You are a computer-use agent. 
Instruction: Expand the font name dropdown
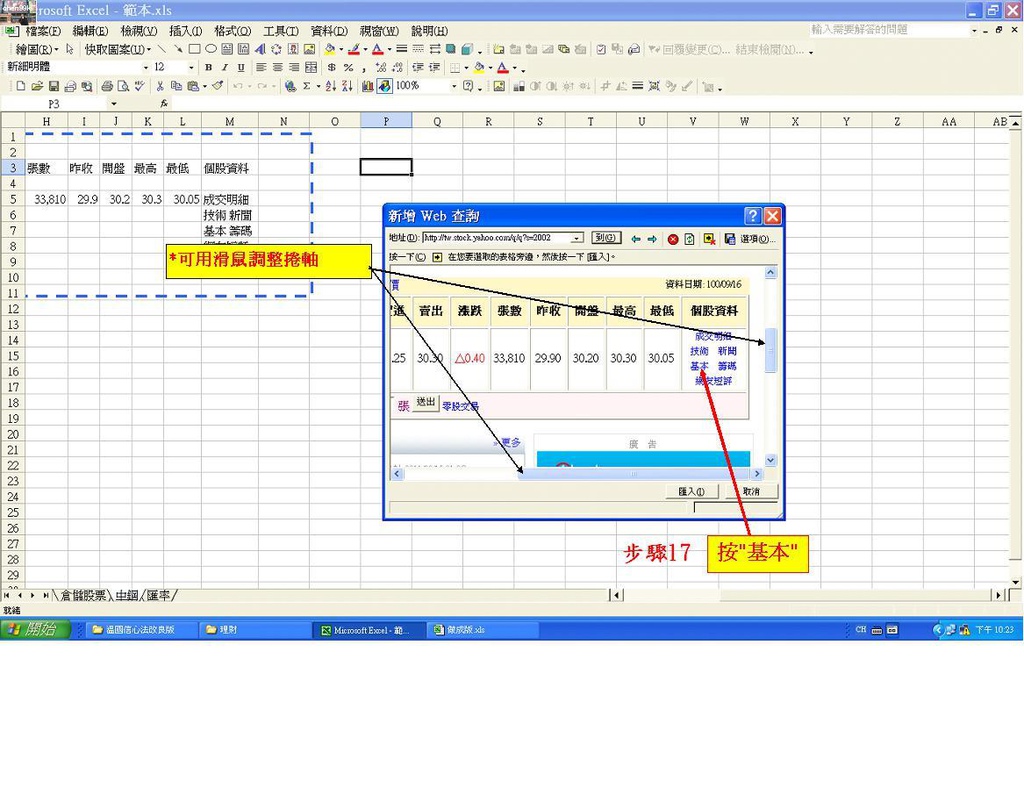click(146, 67)
